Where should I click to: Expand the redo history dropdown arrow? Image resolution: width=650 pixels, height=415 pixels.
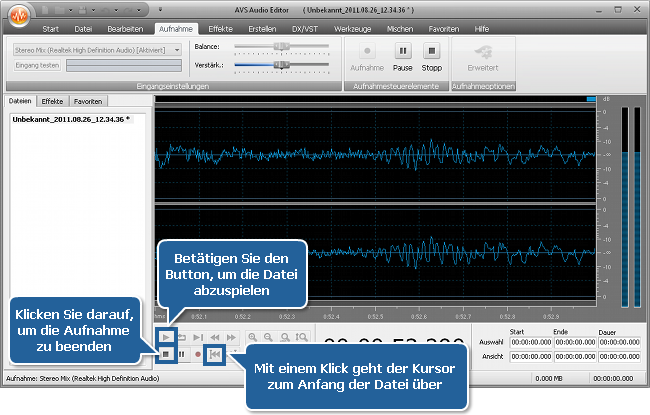(139, 10)
